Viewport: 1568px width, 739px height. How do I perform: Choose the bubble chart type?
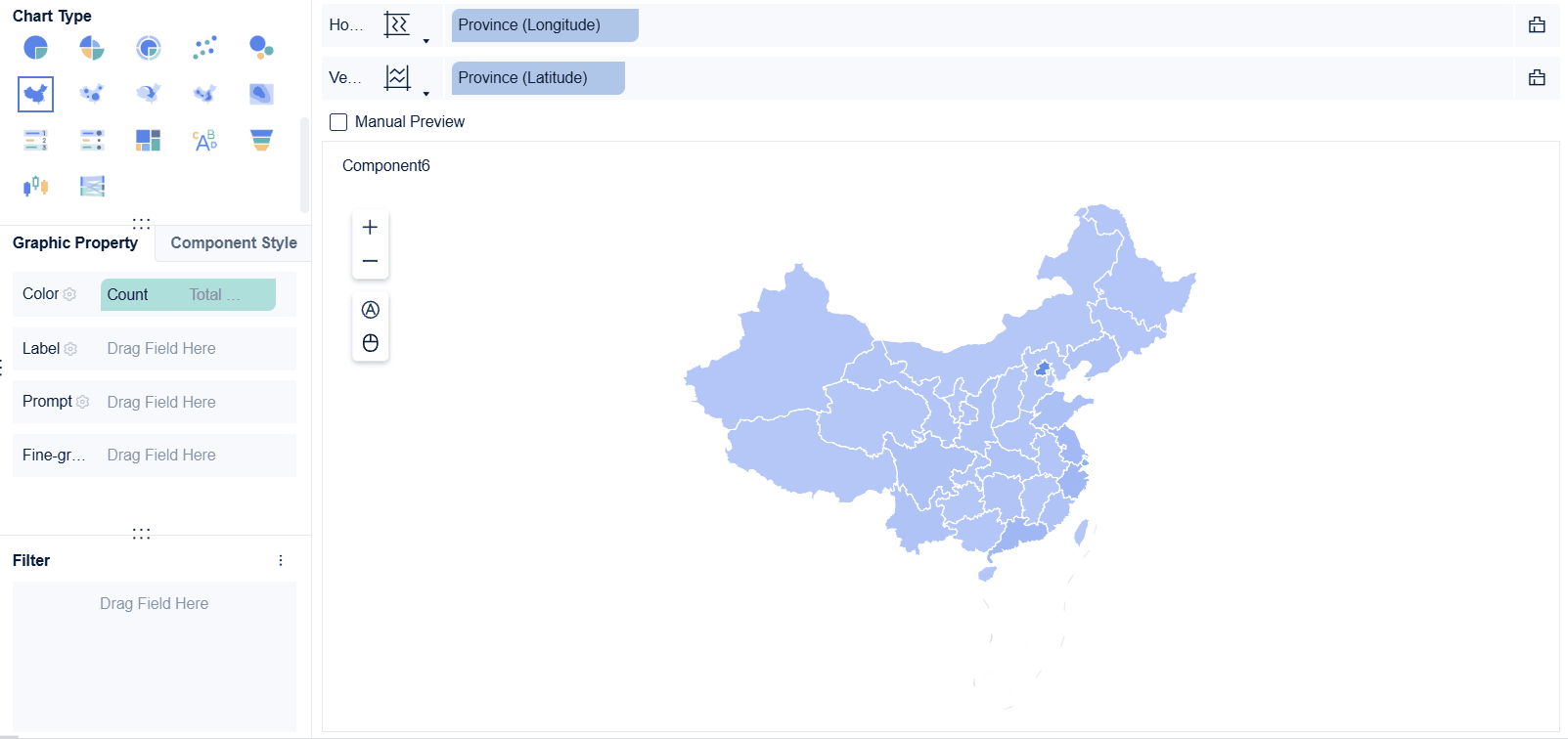(261, 48)
